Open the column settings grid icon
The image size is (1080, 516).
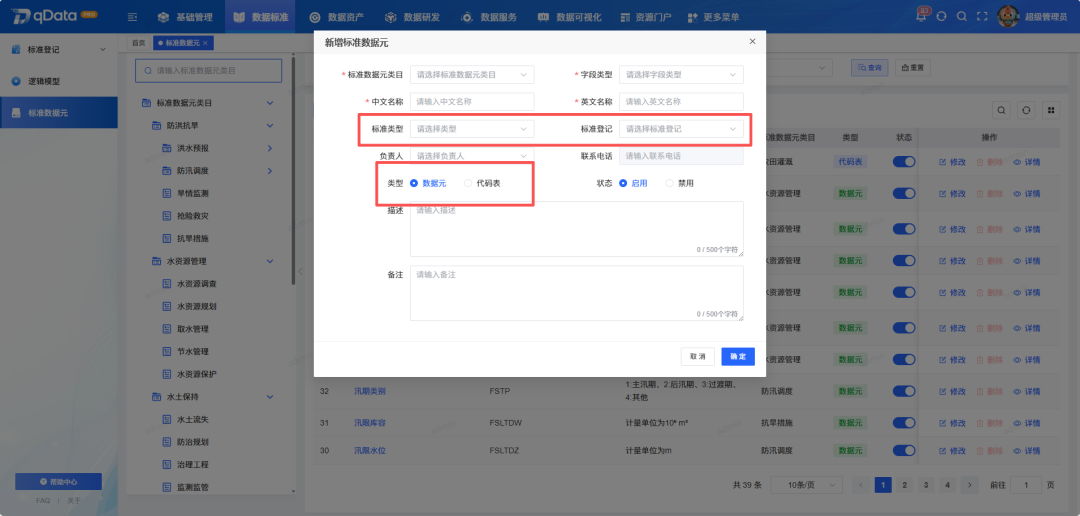click(x=1050, y=110)
